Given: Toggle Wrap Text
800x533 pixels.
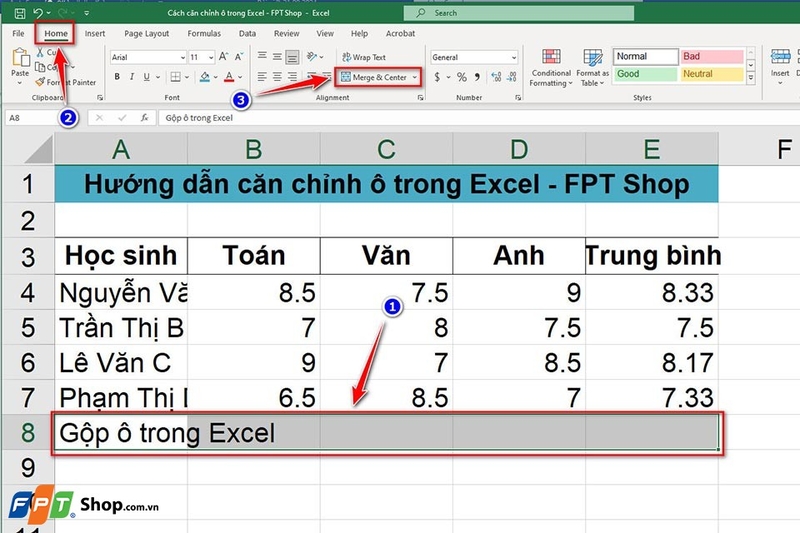Looking at the screenshot, I should pyautogui.click(x=364, y=57).
